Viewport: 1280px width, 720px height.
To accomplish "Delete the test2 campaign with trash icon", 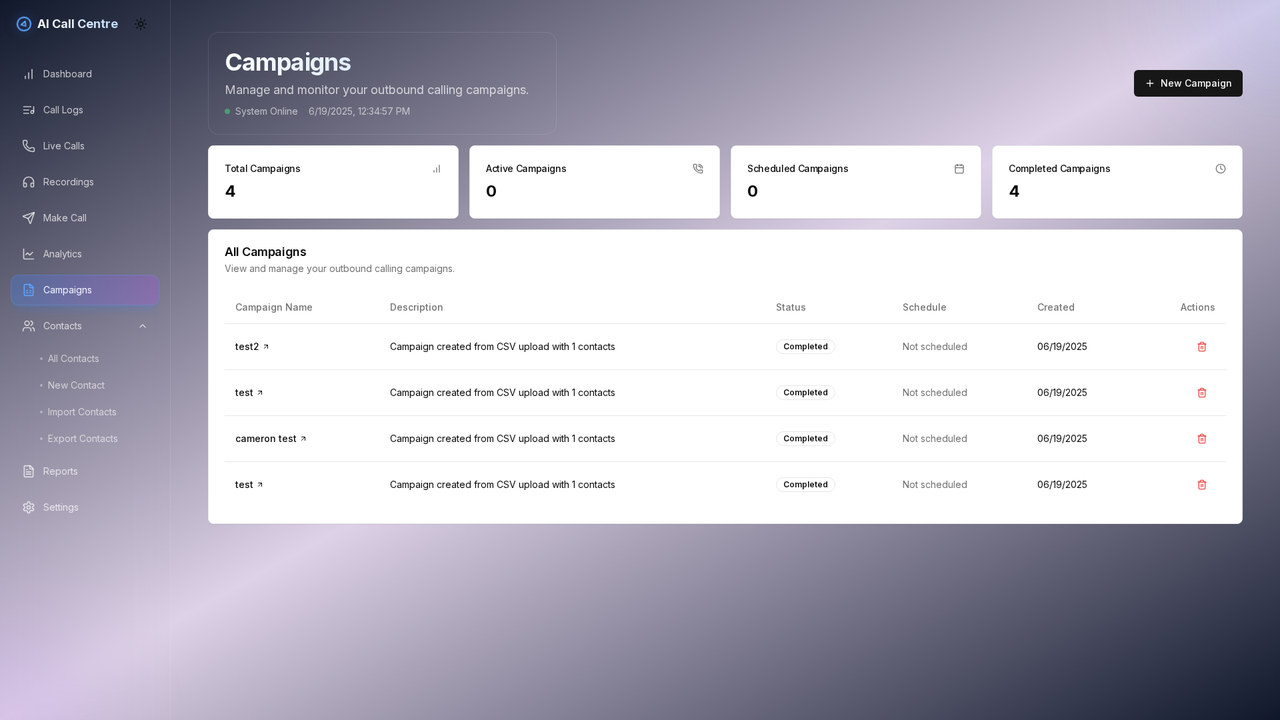I will (x=1202, y=347).
